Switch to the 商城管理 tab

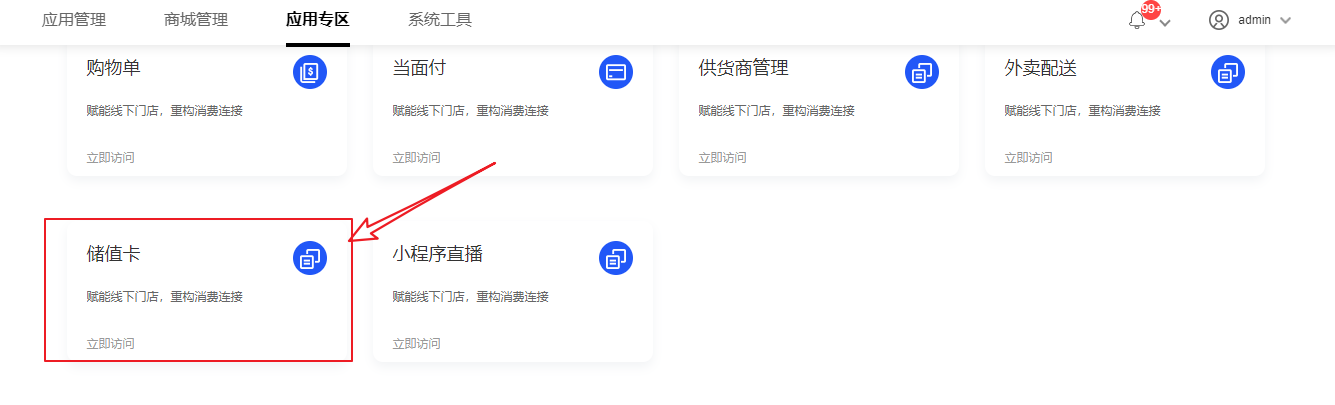pyautogui.click(x=196, y=20)
